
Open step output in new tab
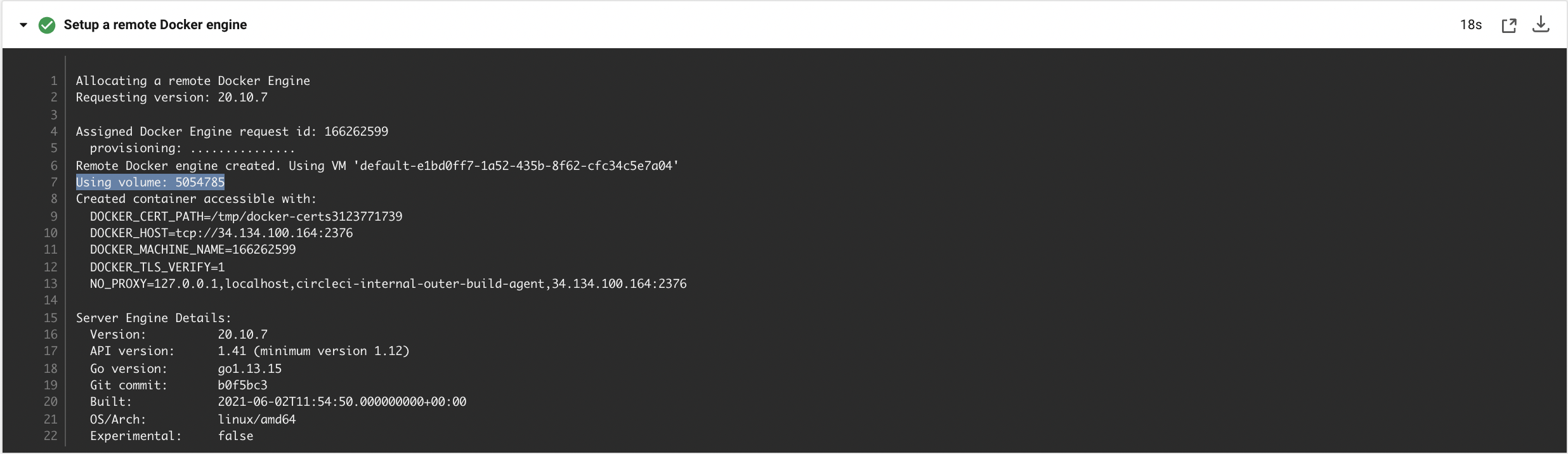1509,25
